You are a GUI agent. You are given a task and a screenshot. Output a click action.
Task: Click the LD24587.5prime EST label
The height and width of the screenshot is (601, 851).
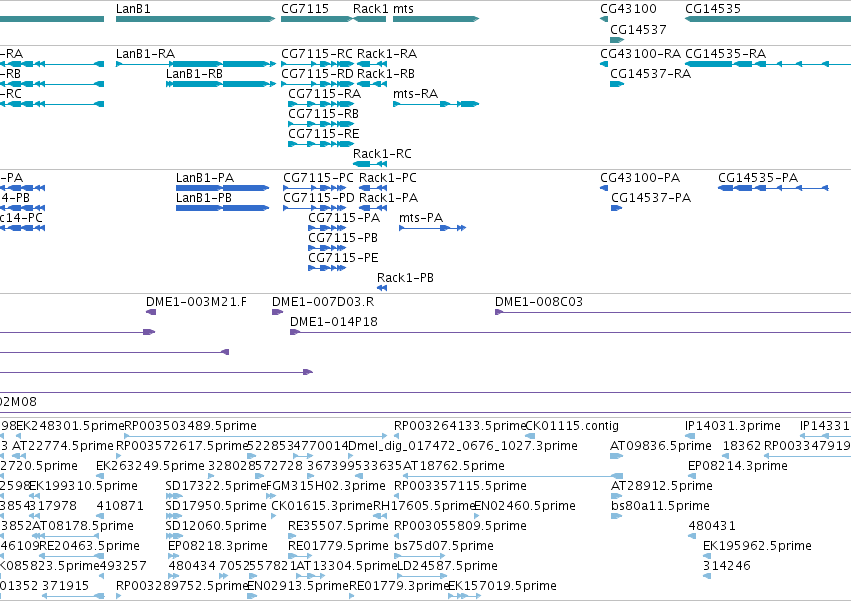click(x=447, y=566)
